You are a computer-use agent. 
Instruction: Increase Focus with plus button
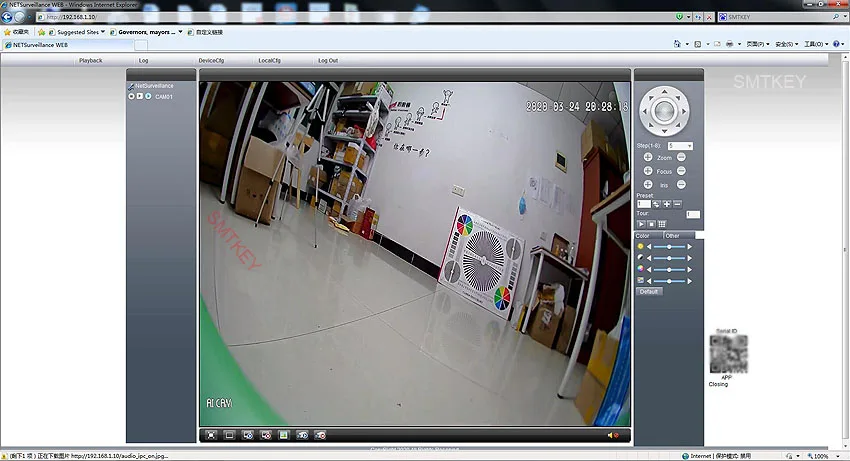(648, 171)
